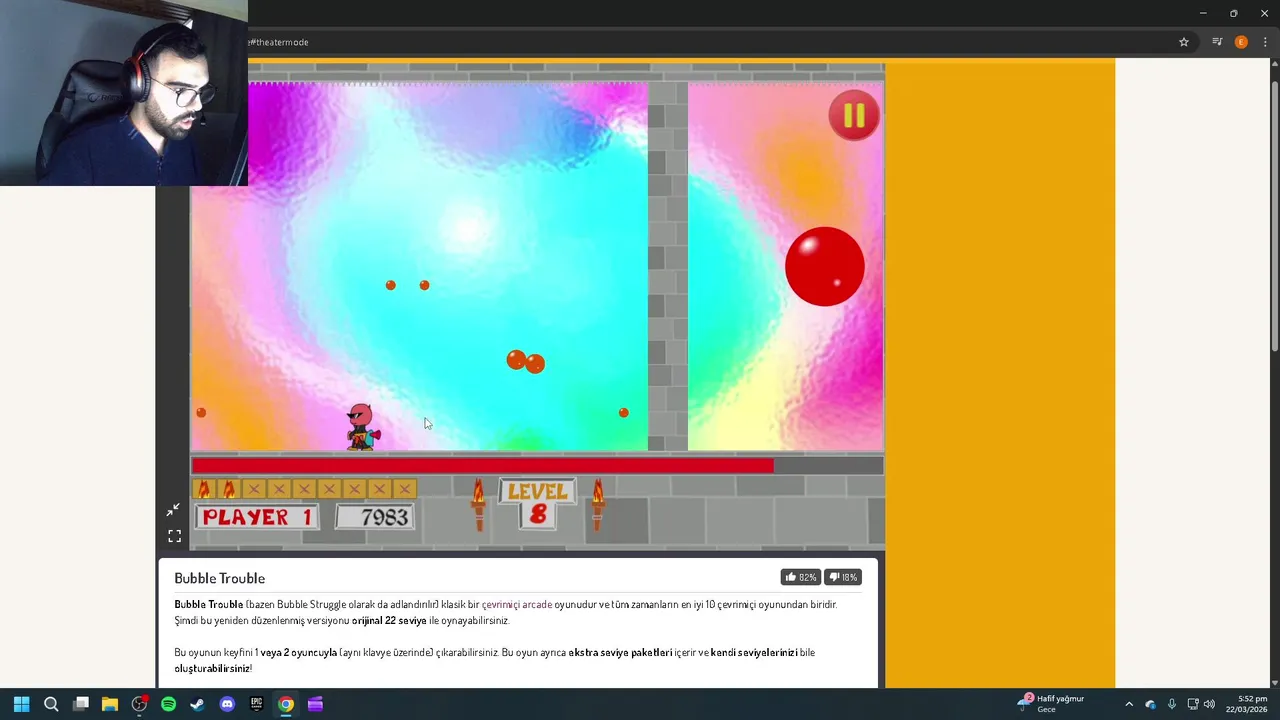This screenshot has height=720, width=1280.
Task: Bookmark this page with the star icon
Action: tap(1184, 42)
